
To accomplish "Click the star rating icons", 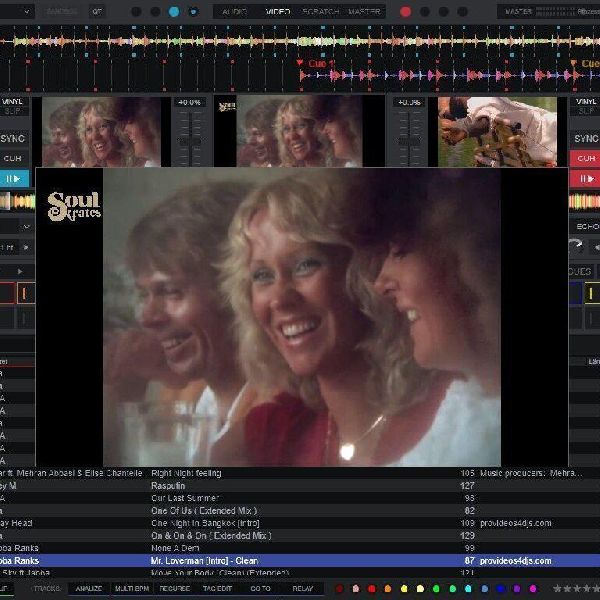I will [x=576, y=589].
